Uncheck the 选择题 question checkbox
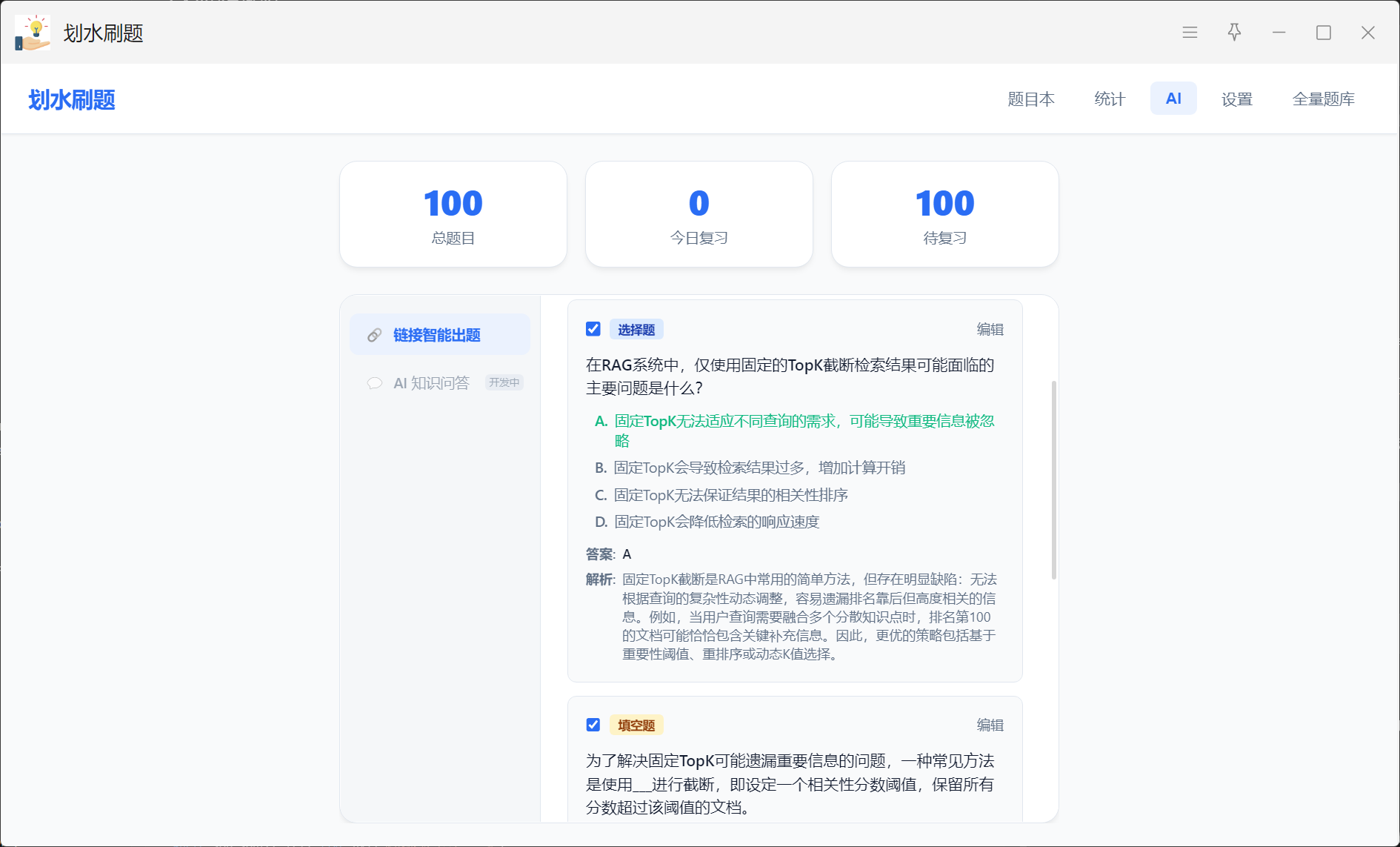Screen dimensions: 1400x847 click(x=593, y=329)
